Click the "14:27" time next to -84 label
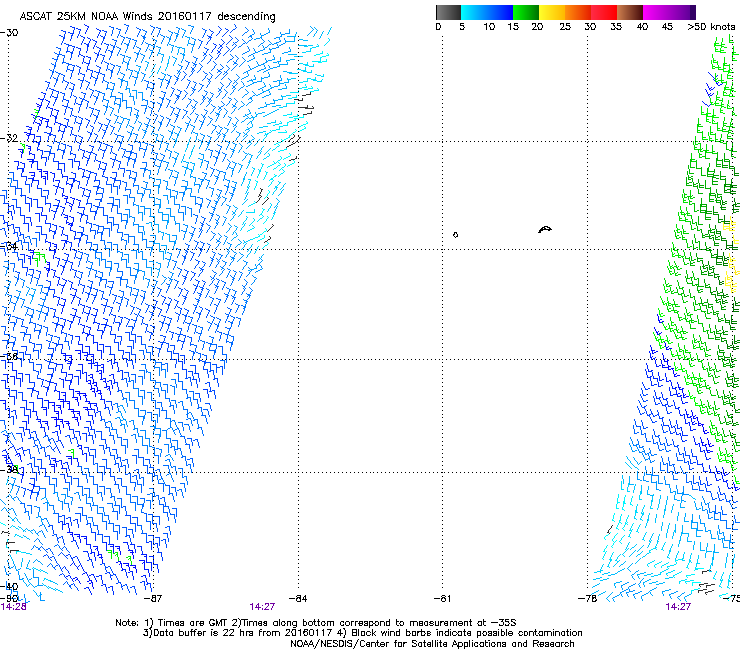The height and width of the screenshot is (650, 740). (262, 607)
